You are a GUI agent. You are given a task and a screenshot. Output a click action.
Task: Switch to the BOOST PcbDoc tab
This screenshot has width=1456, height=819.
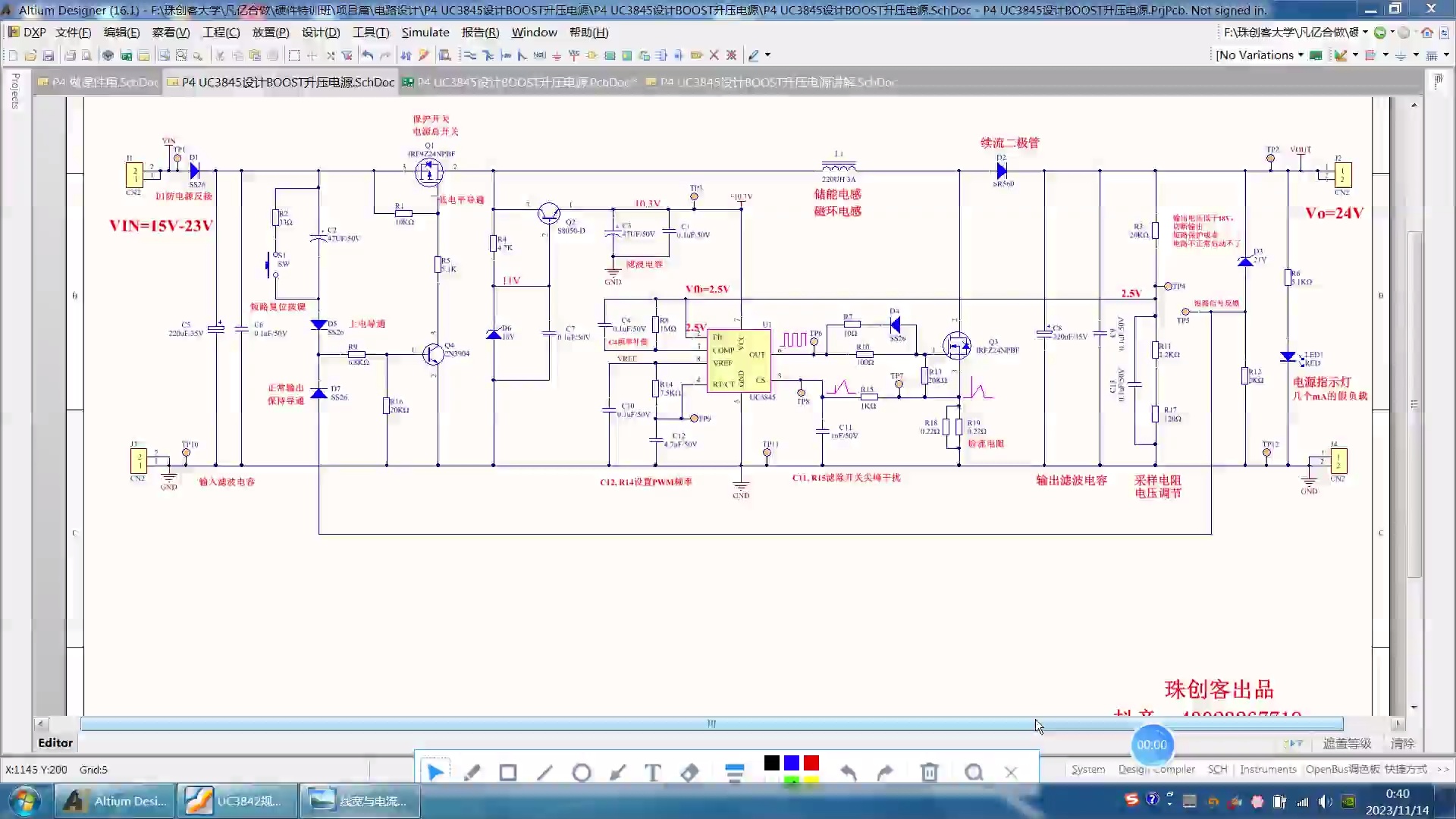click(520, 82)
